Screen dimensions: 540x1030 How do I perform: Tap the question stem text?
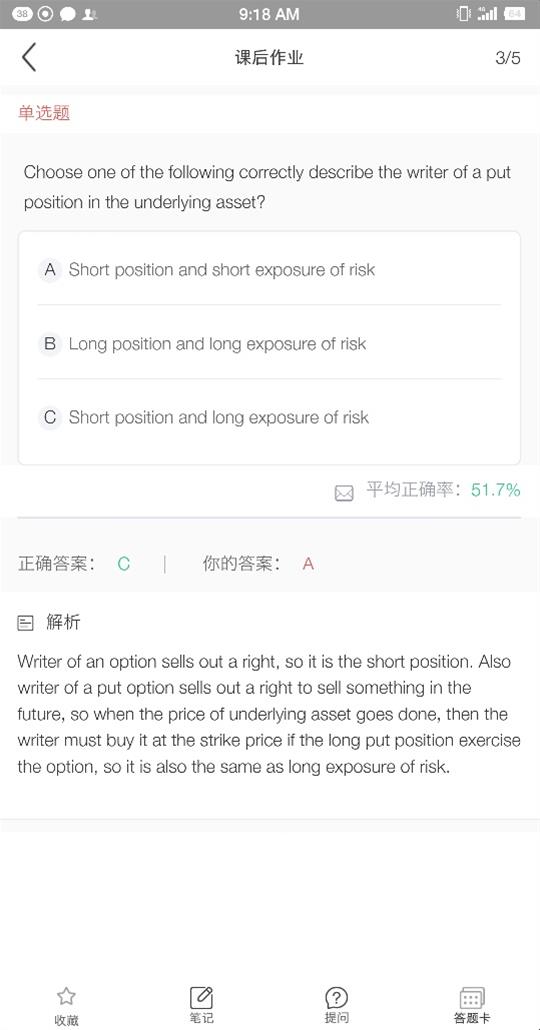pos(267,187)
